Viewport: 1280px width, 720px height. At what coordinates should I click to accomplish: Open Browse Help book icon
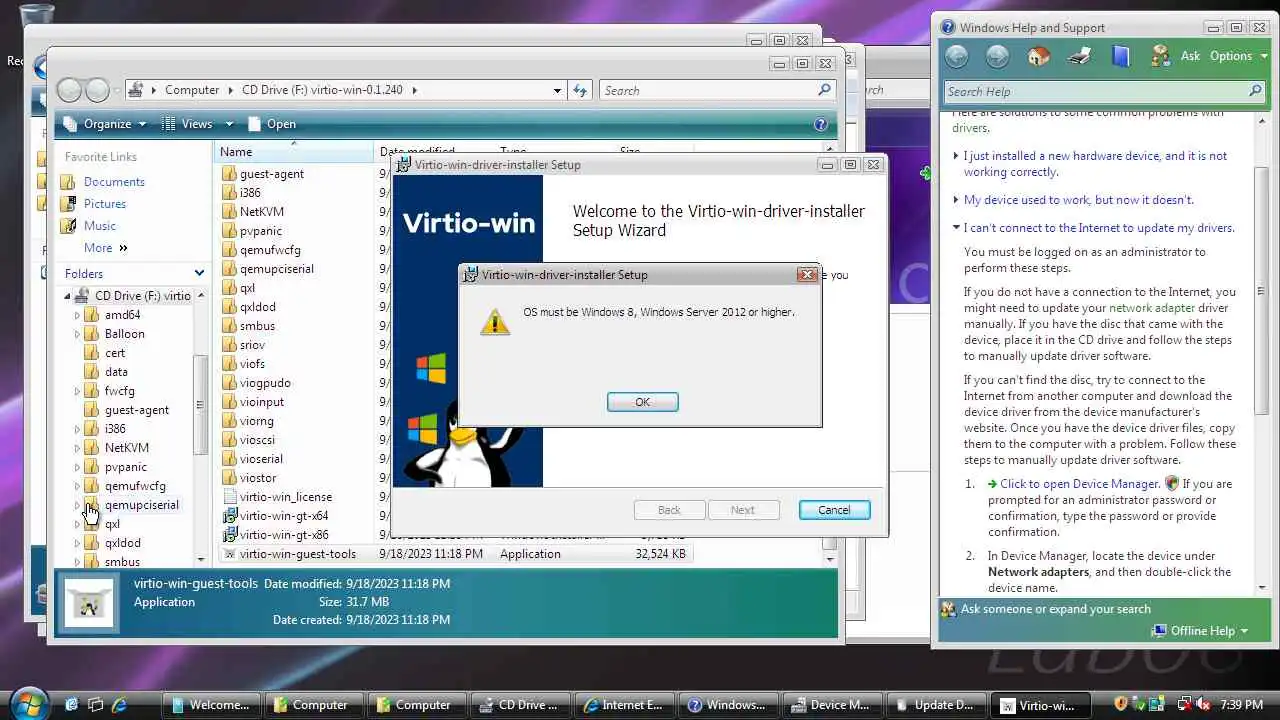pos(1121,57)
